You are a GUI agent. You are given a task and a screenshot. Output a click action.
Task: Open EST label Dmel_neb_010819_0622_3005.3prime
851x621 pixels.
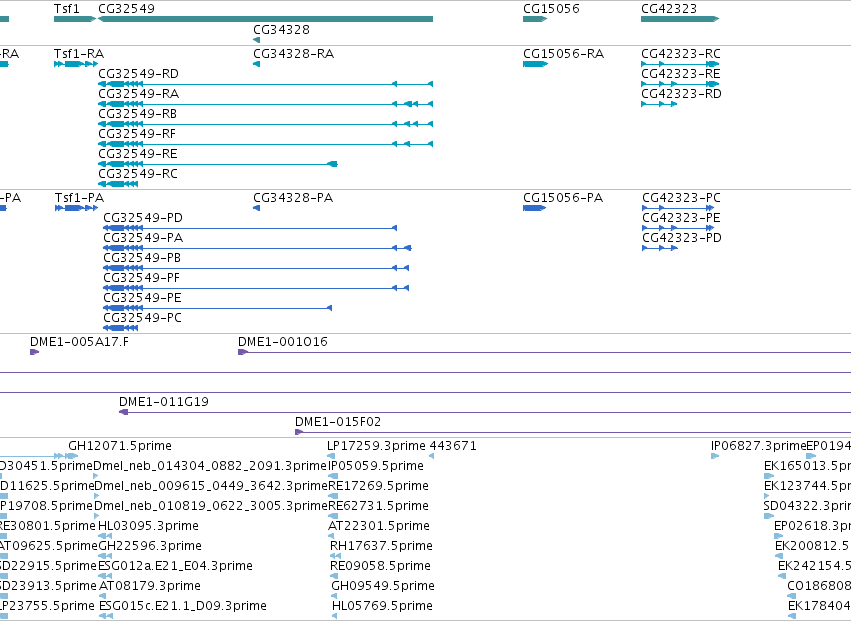tap(211, 506)
